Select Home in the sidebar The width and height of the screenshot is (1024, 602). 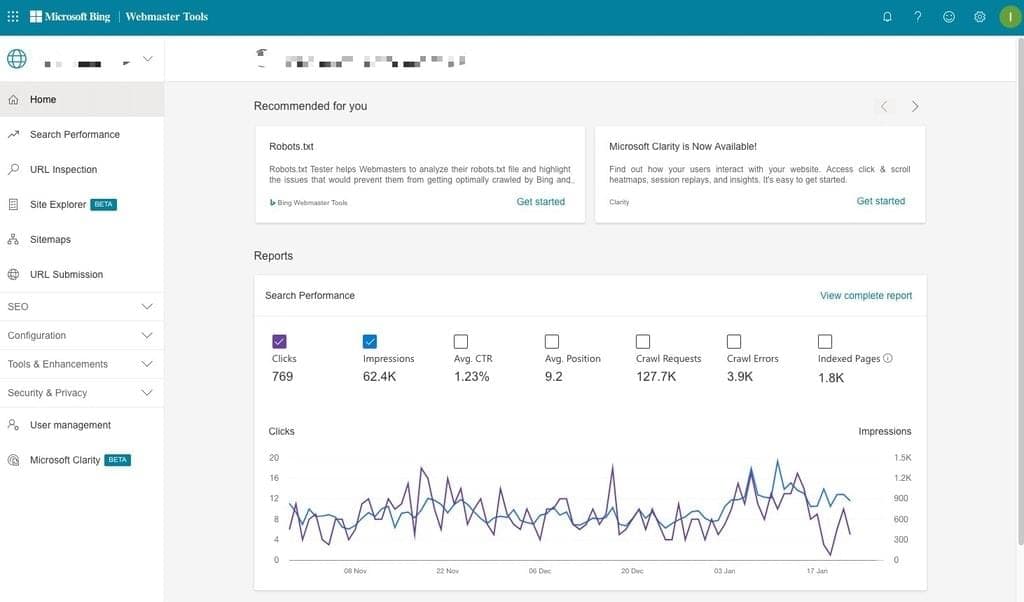point(82,99)
